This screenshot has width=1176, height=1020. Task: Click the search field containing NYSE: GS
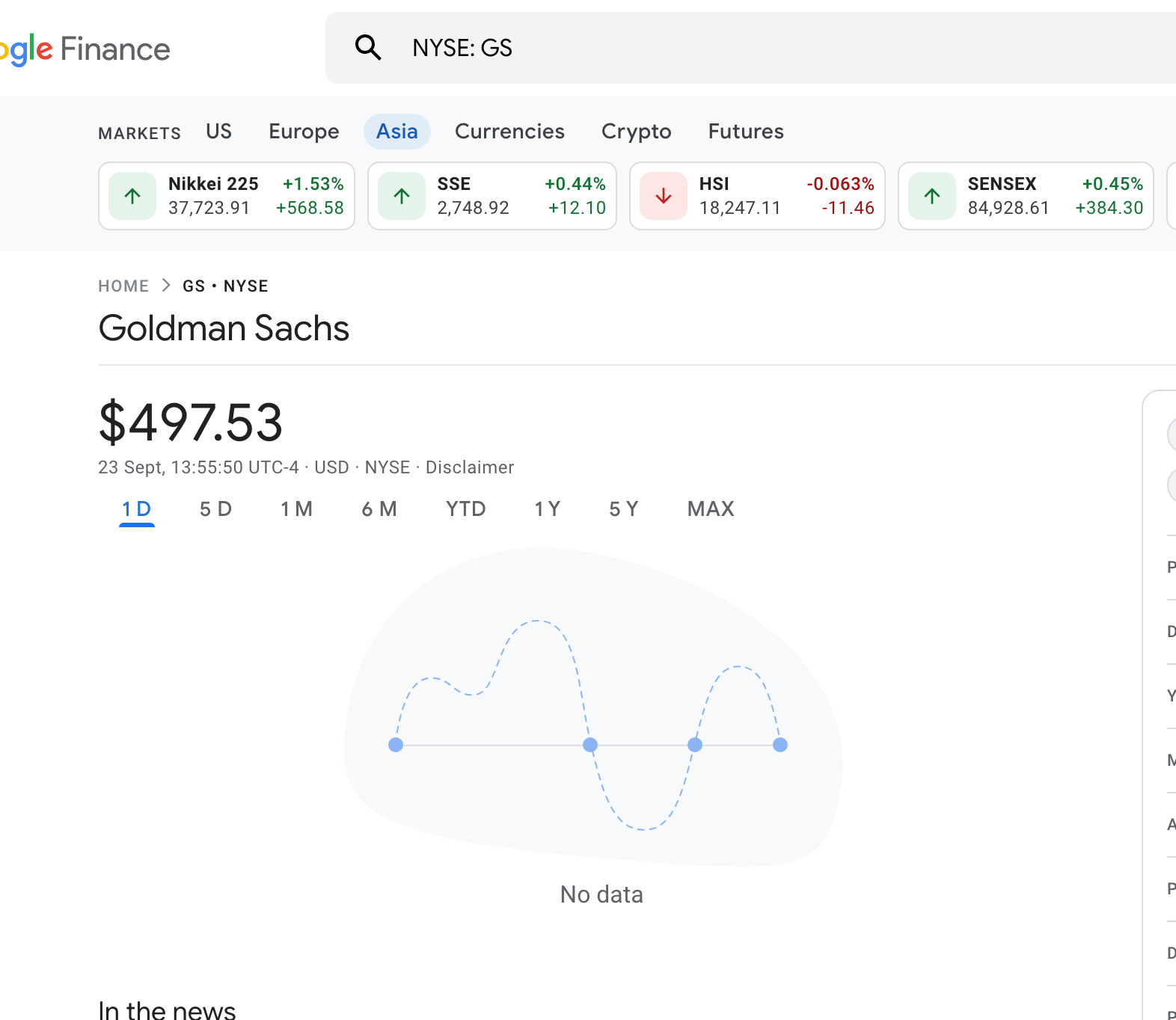pyautogui.click(x=750, y=48)
